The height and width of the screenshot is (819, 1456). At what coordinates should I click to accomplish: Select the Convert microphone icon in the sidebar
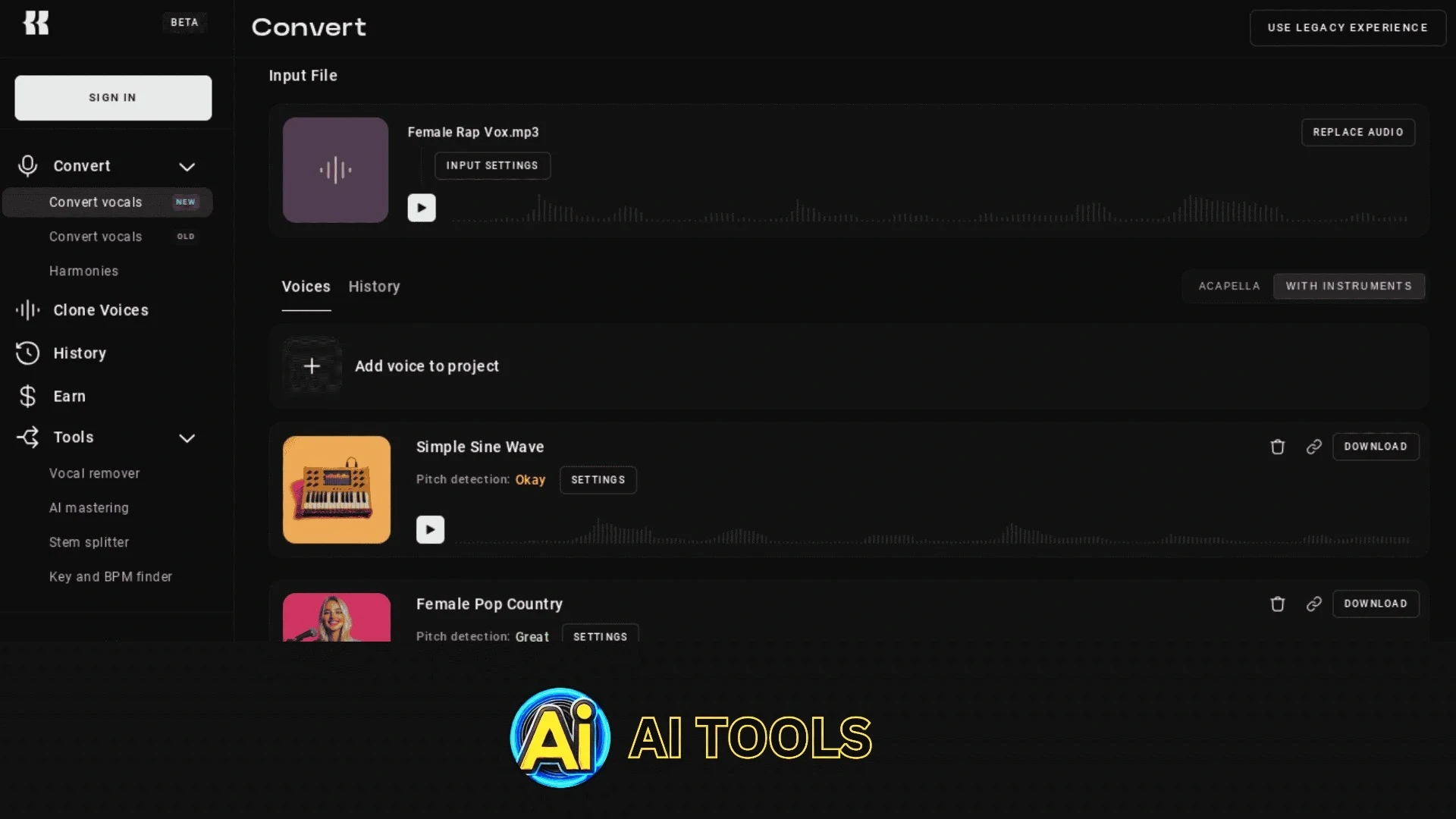(27, 166)
